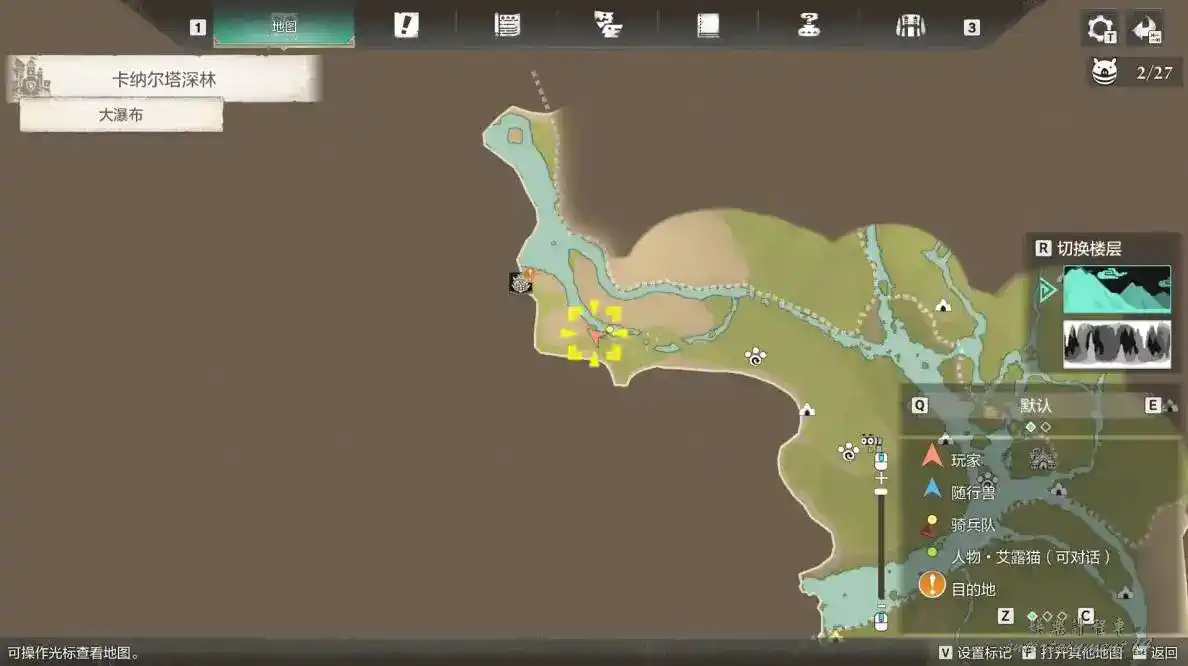This screenshot has width=1188, height=666.
Task: Open the 大瀑布 area sub-label
Action: [x=121, y=115]
